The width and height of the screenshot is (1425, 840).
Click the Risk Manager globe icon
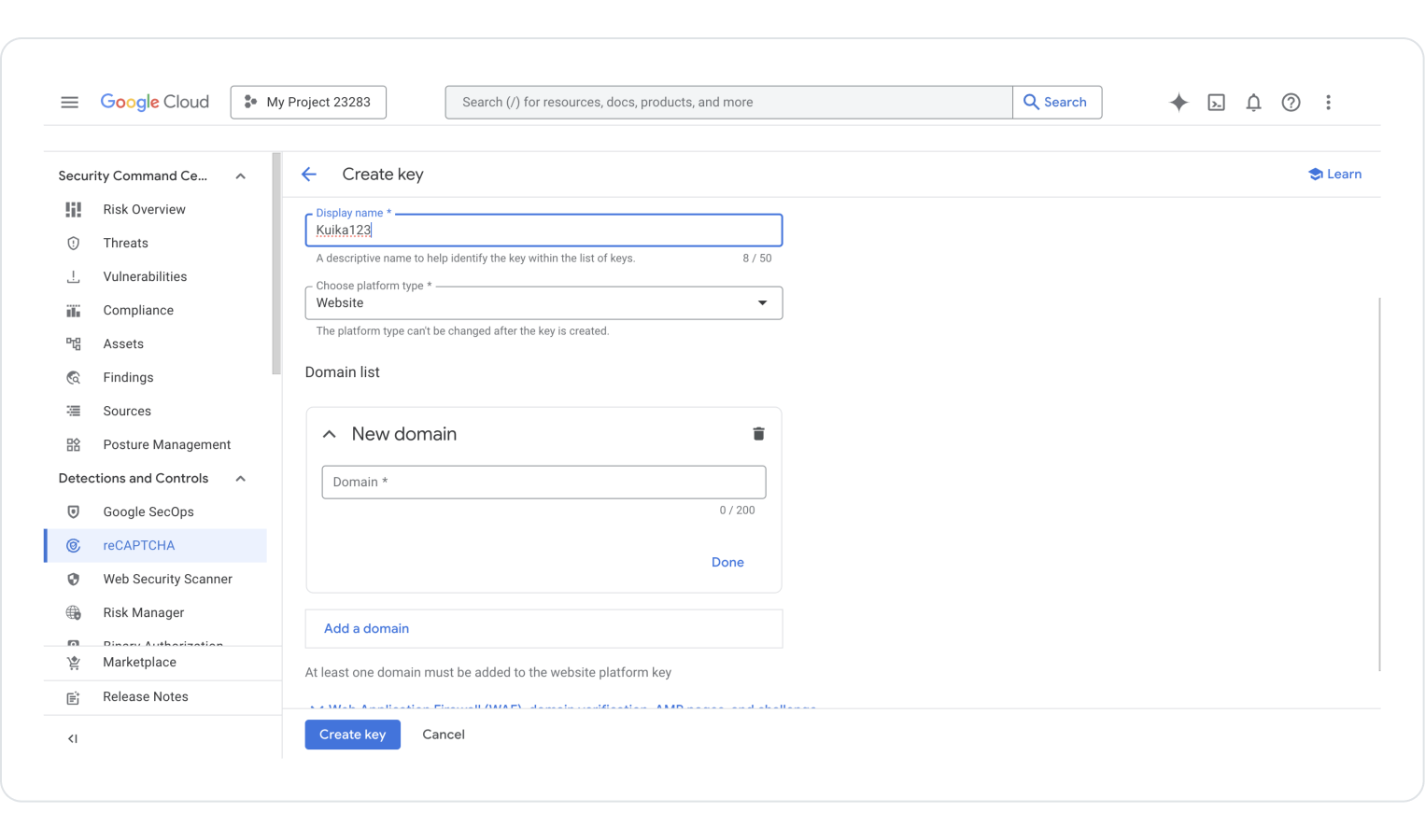click(74, 613)
